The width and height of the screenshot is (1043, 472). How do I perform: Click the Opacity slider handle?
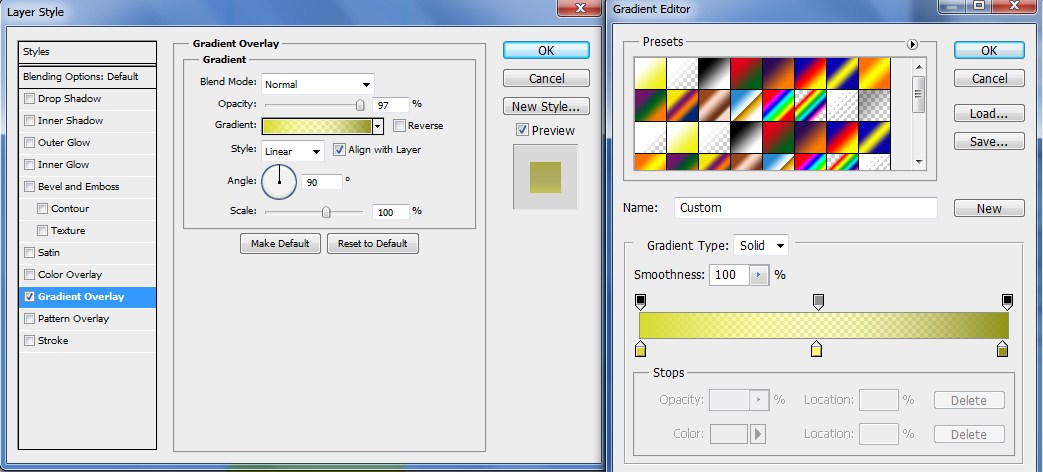point(360,105)
